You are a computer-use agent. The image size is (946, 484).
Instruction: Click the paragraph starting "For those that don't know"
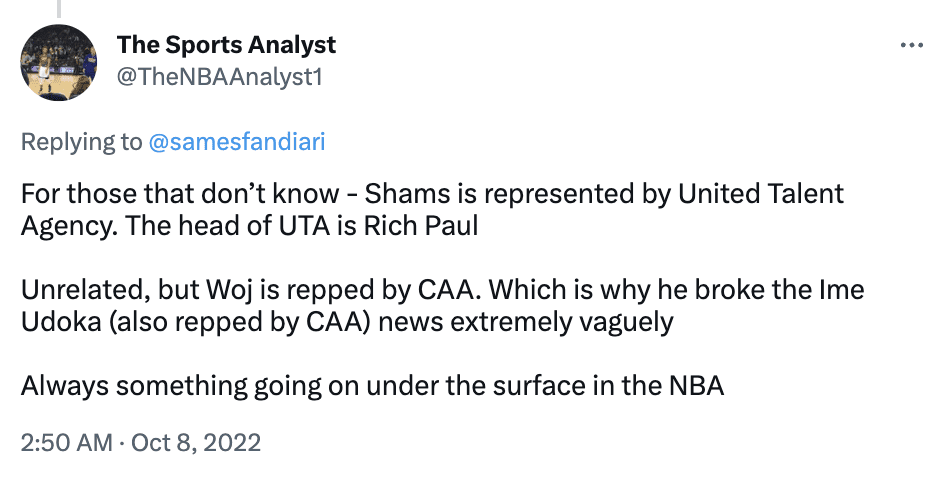pos(432,209)
